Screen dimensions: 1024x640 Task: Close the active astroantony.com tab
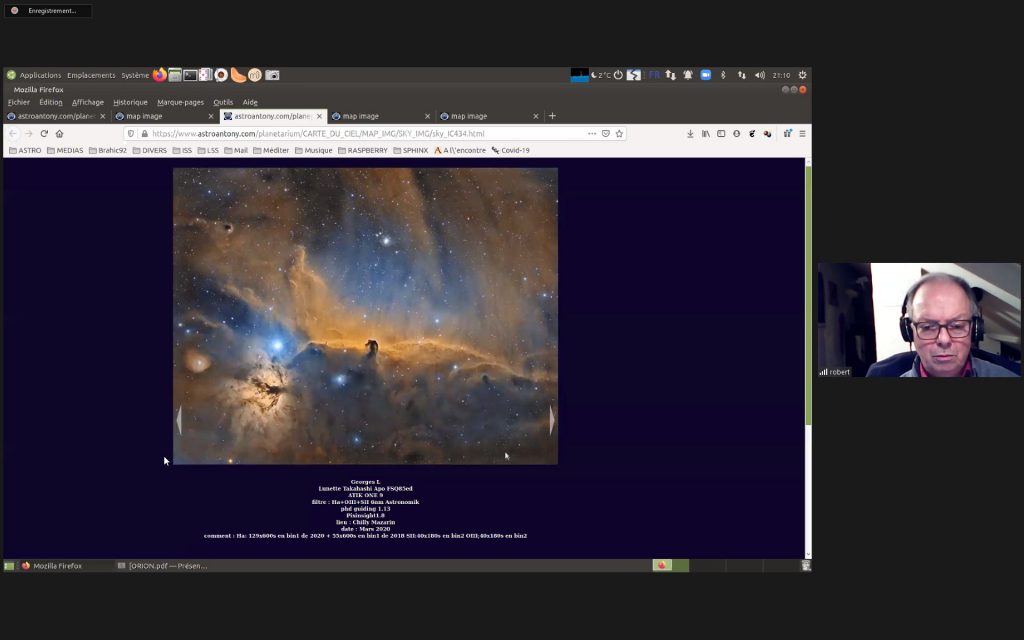pos(319,116)
